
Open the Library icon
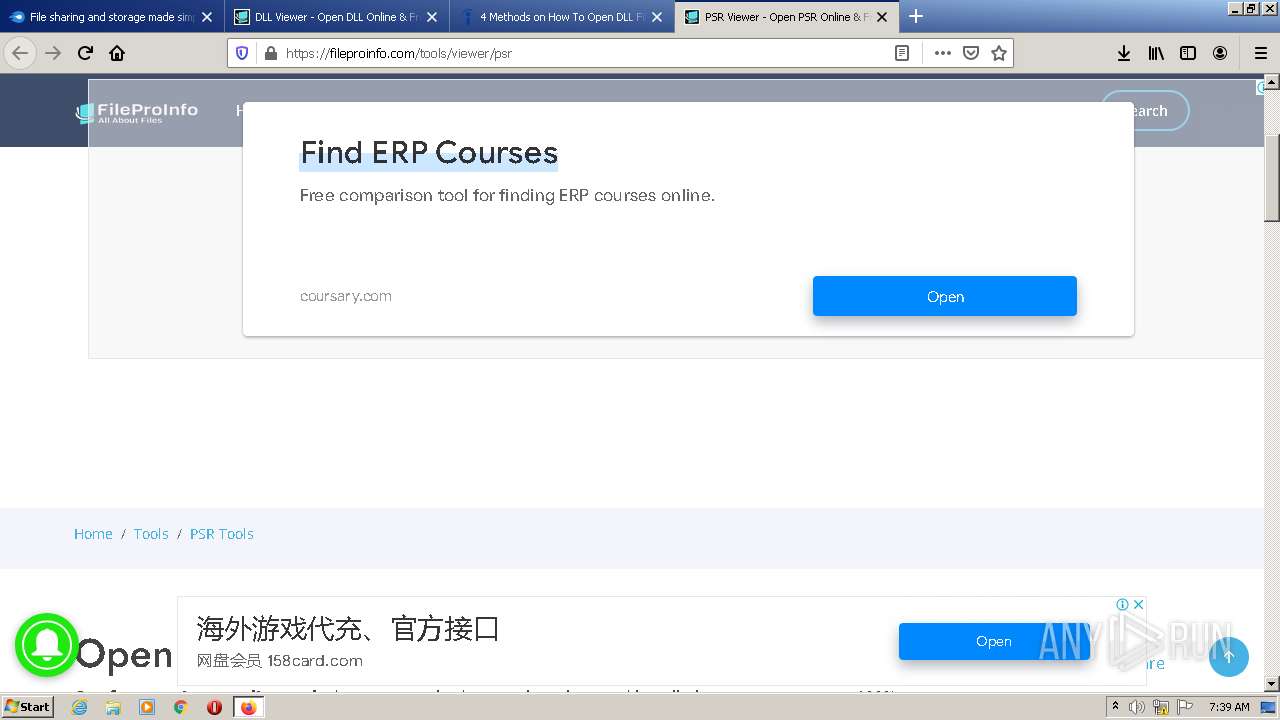click(x=1156, y=53)
